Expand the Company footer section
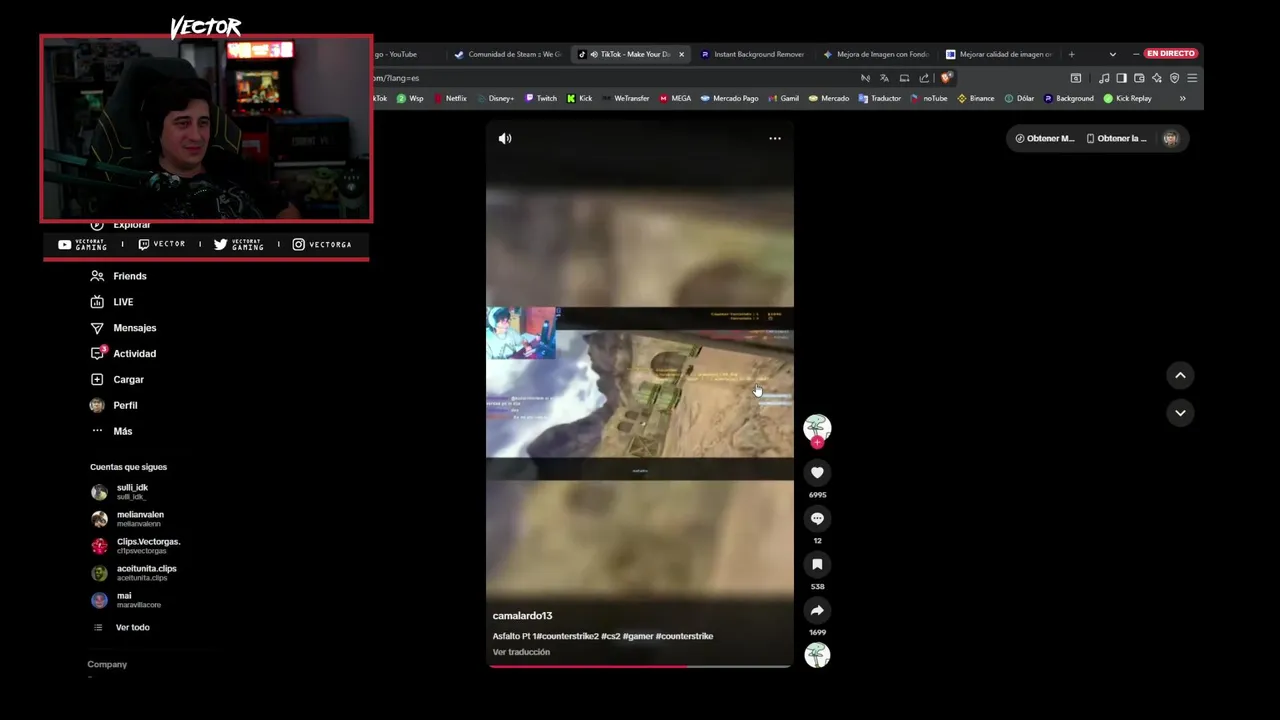Viewport: 1280px width, 720px height. click(107, 664)
